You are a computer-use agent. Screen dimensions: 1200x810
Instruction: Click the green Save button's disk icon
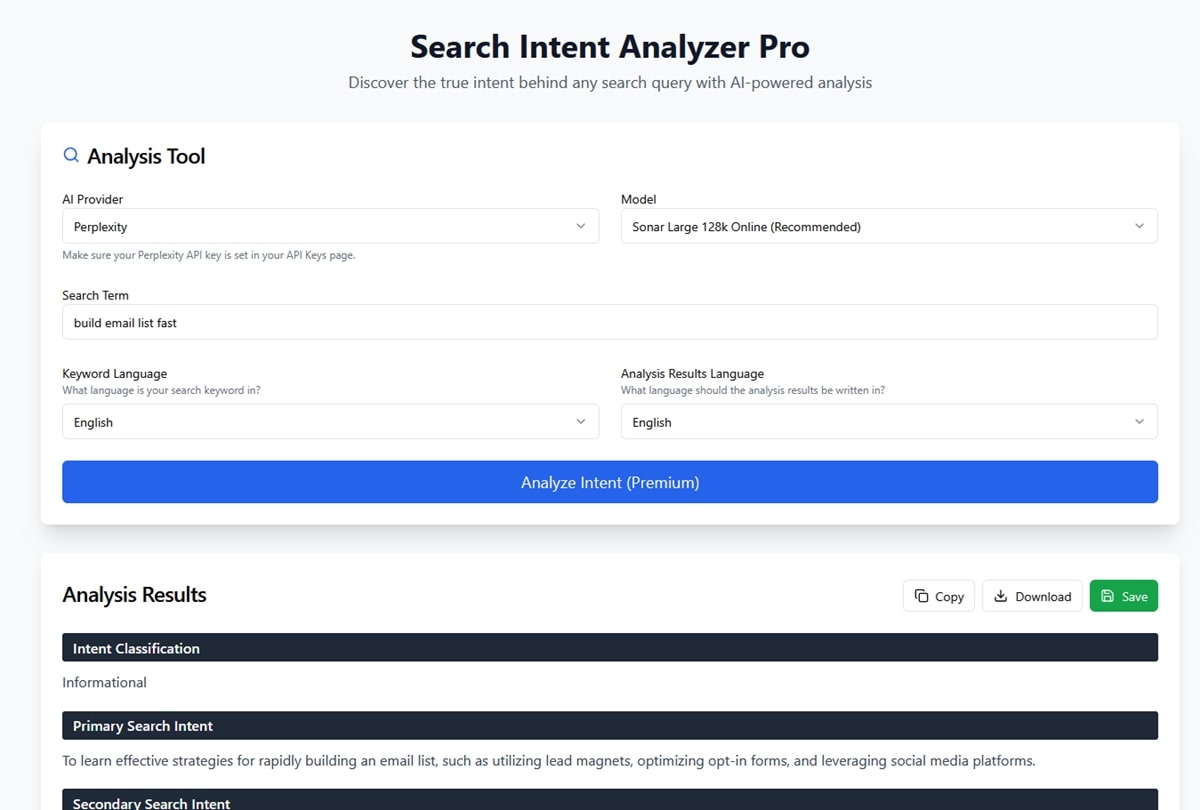click(1108, 596)
